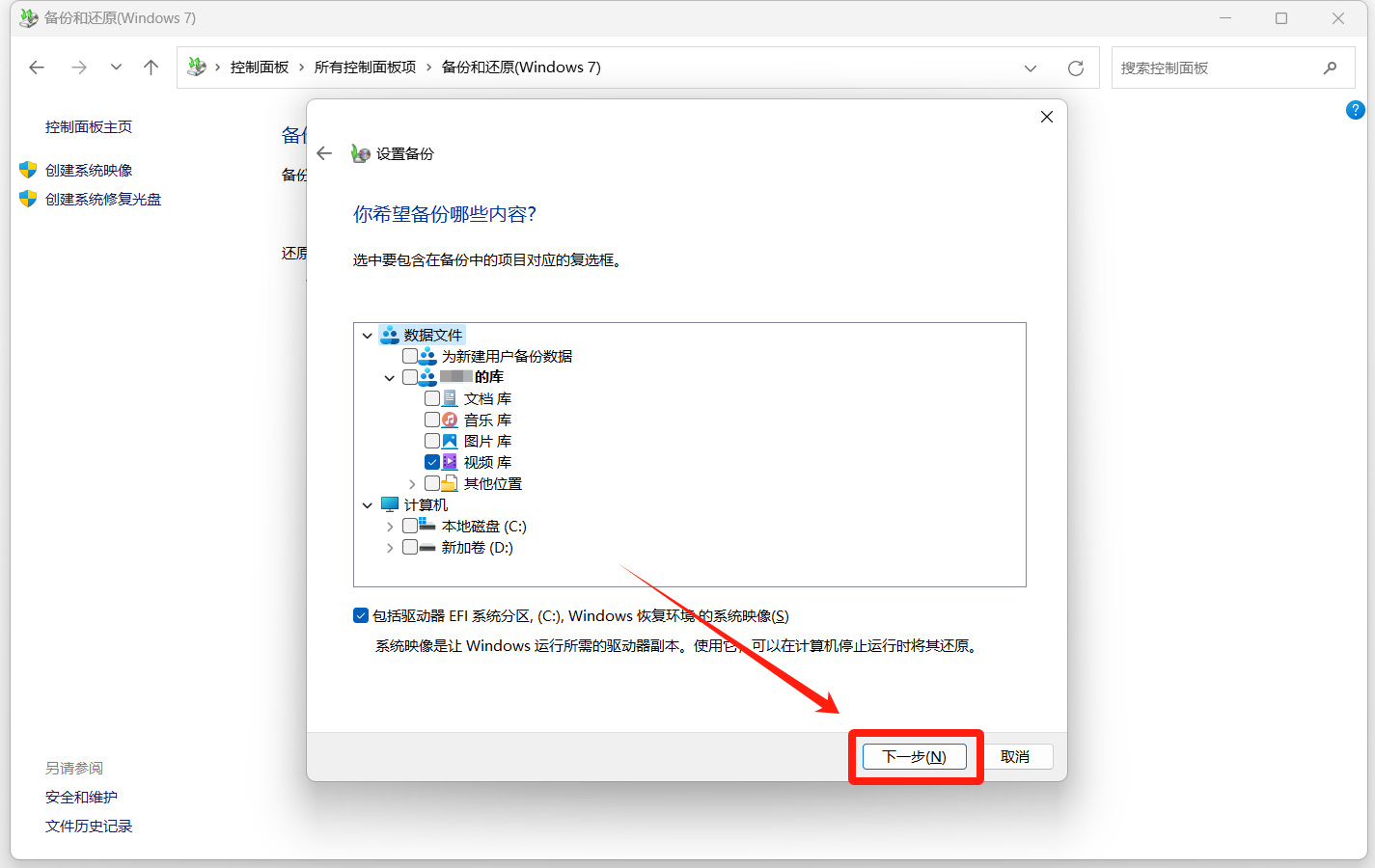Click the Music library icon in the tree
The height and width of the screenshot is (868, 1375).
450,420
